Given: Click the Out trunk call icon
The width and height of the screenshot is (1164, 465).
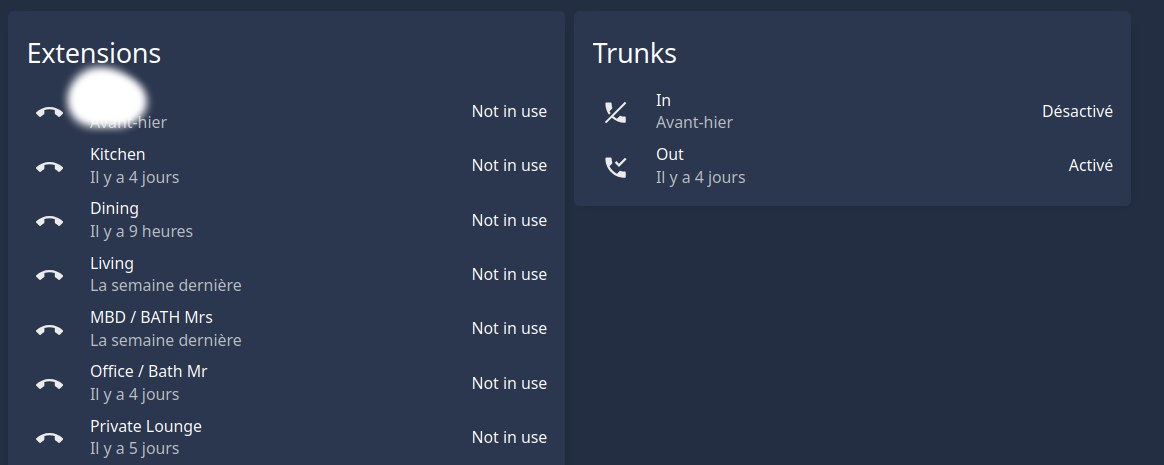Looking at the screenshot, I should (x=615, y=166).
